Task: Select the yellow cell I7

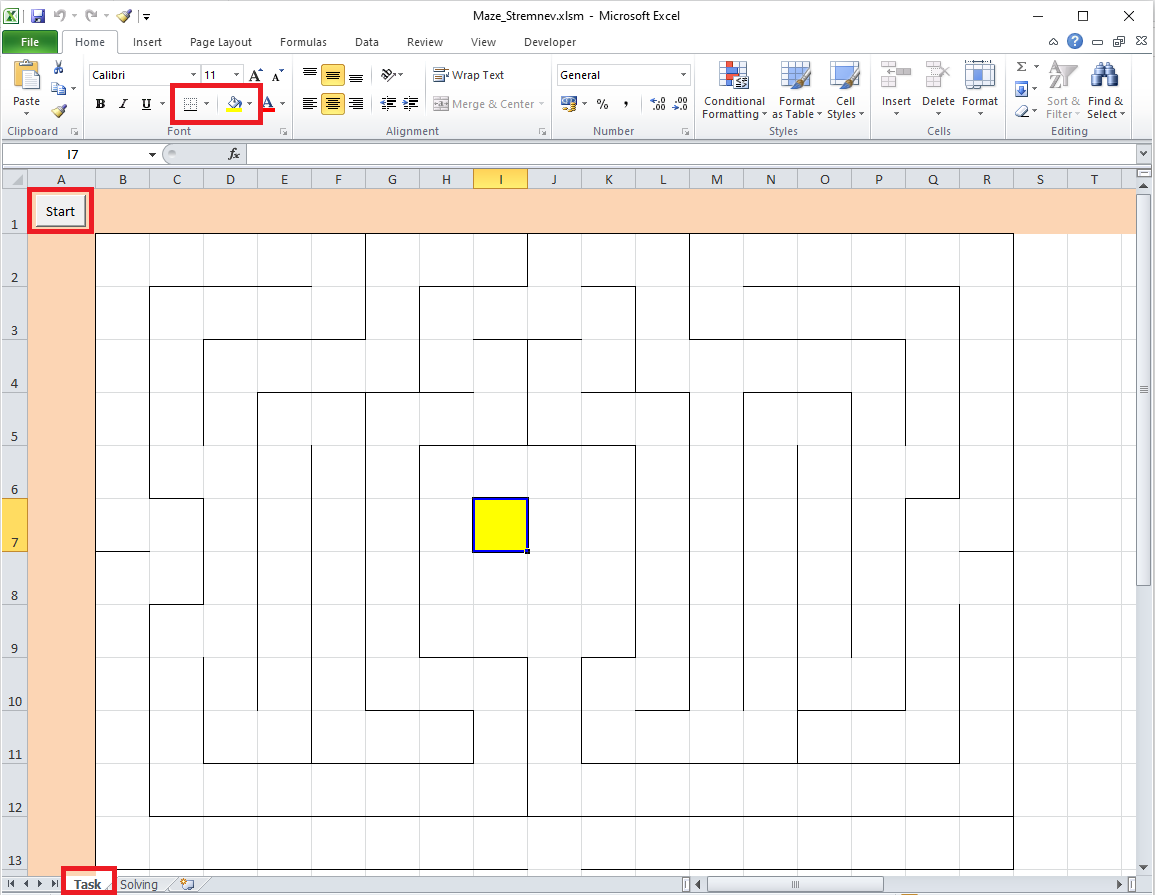Action: [x=500, y=524]
